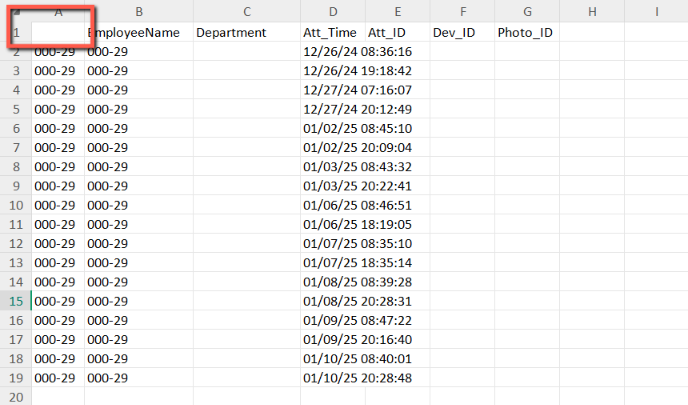Screen dimensions: 688x405
Task: Click column B cell in row 10
Action: click(139, 205)
